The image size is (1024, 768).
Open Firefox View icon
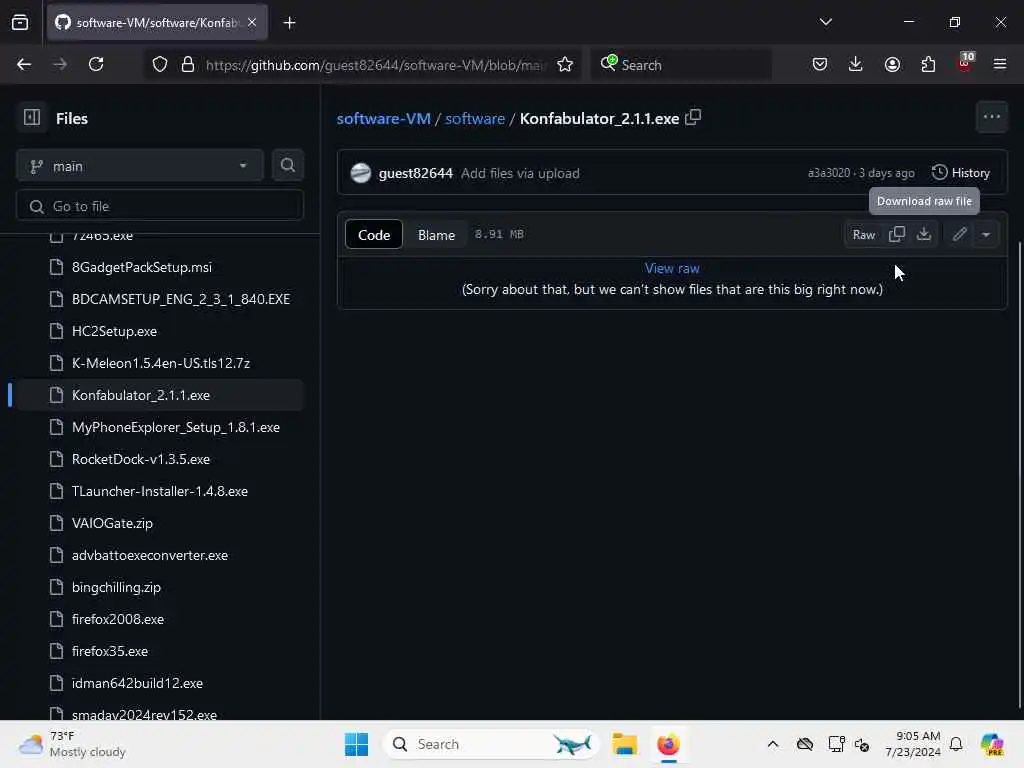pos(20,23)
